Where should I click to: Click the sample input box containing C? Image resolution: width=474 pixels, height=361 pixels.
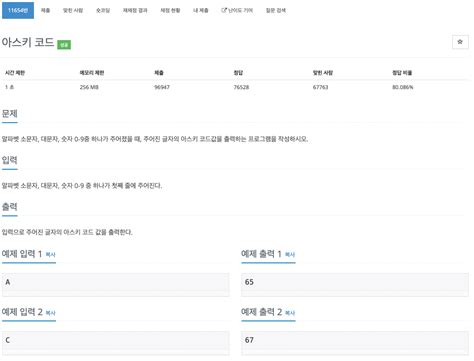coord(116,343)
